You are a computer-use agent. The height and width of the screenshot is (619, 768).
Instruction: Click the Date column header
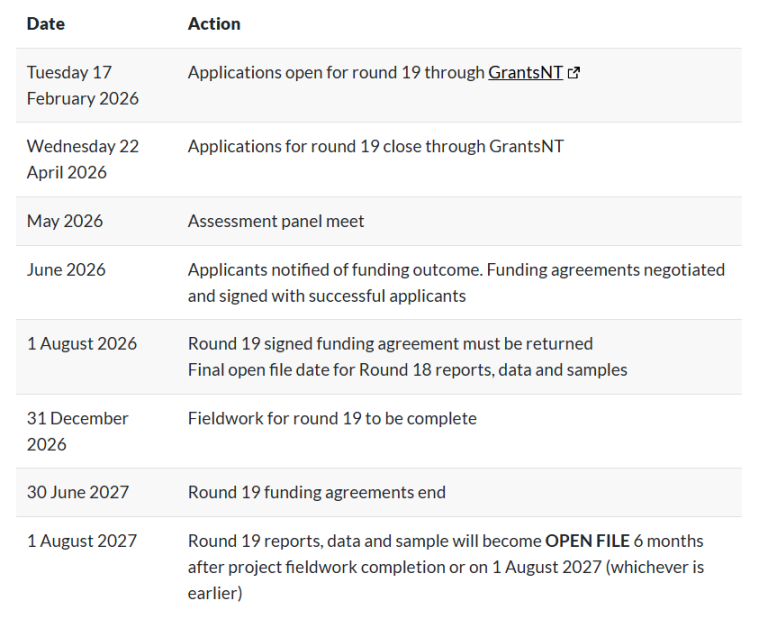(x=45, y=23)
